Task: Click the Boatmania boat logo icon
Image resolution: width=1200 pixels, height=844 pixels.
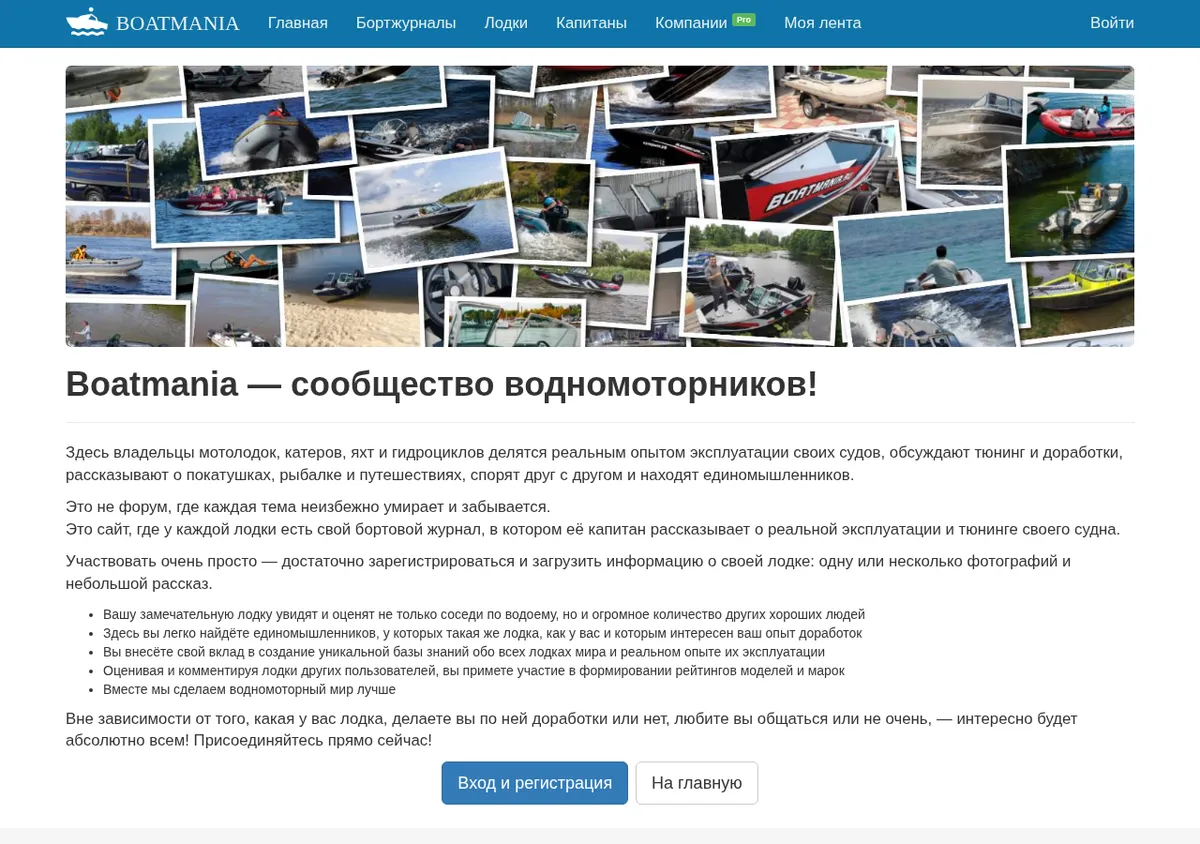Action: pyautogui.click(x=87, y=22)
